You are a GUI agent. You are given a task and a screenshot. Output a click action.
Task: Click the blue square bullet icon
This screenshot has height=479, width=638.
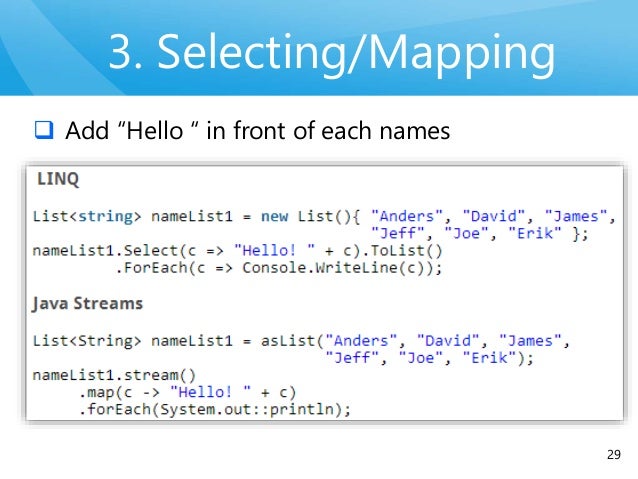pyautogui.click(x=44, y=130)
